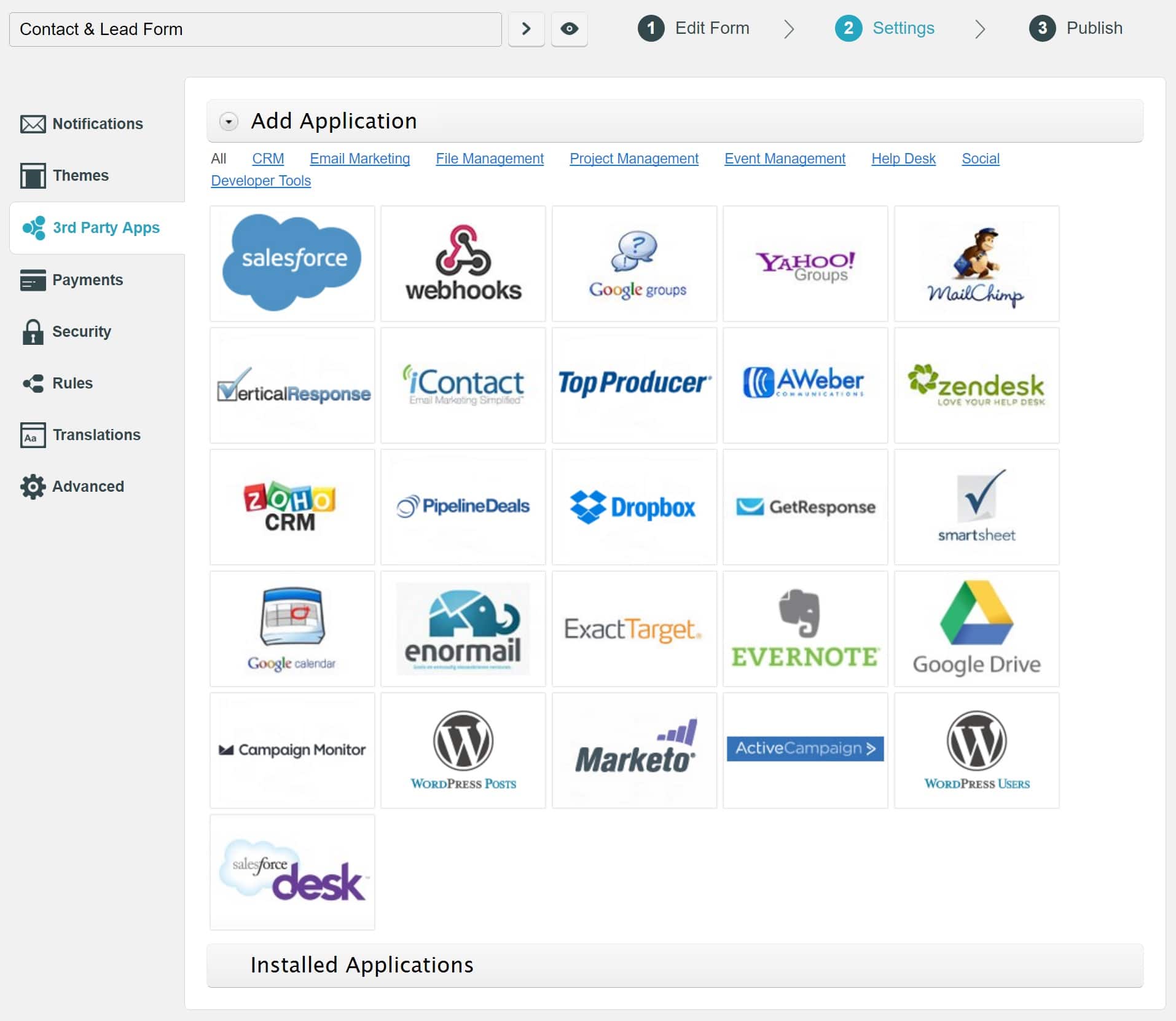Select the Zoho CRM app

[x=292, y=507]
